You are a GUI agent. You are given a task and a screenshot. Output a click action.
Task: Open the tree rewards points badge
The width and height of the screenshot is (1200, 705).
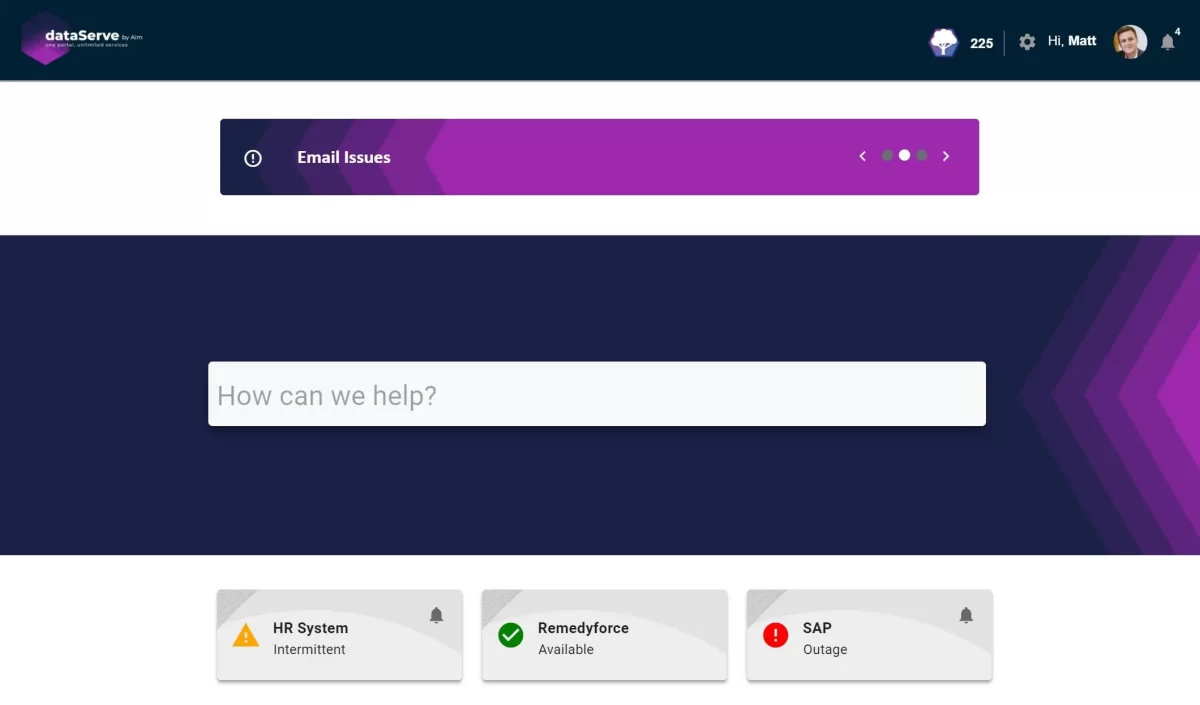(x=944, y=42)
